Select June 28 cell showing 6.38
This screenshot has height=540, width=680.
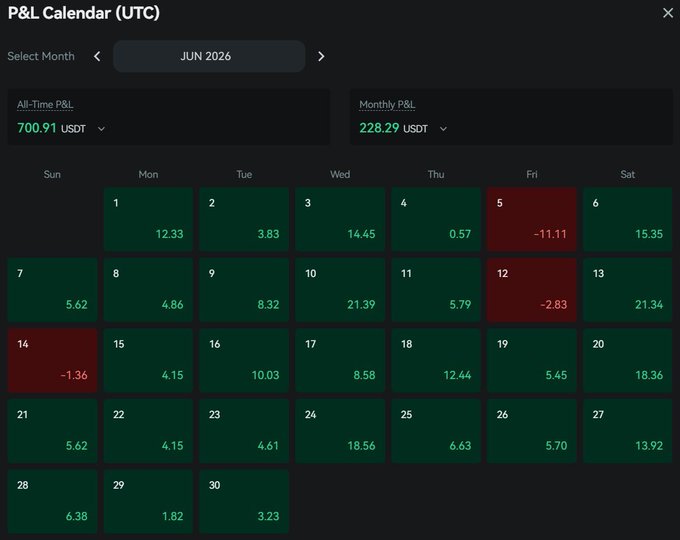(52, 501)
